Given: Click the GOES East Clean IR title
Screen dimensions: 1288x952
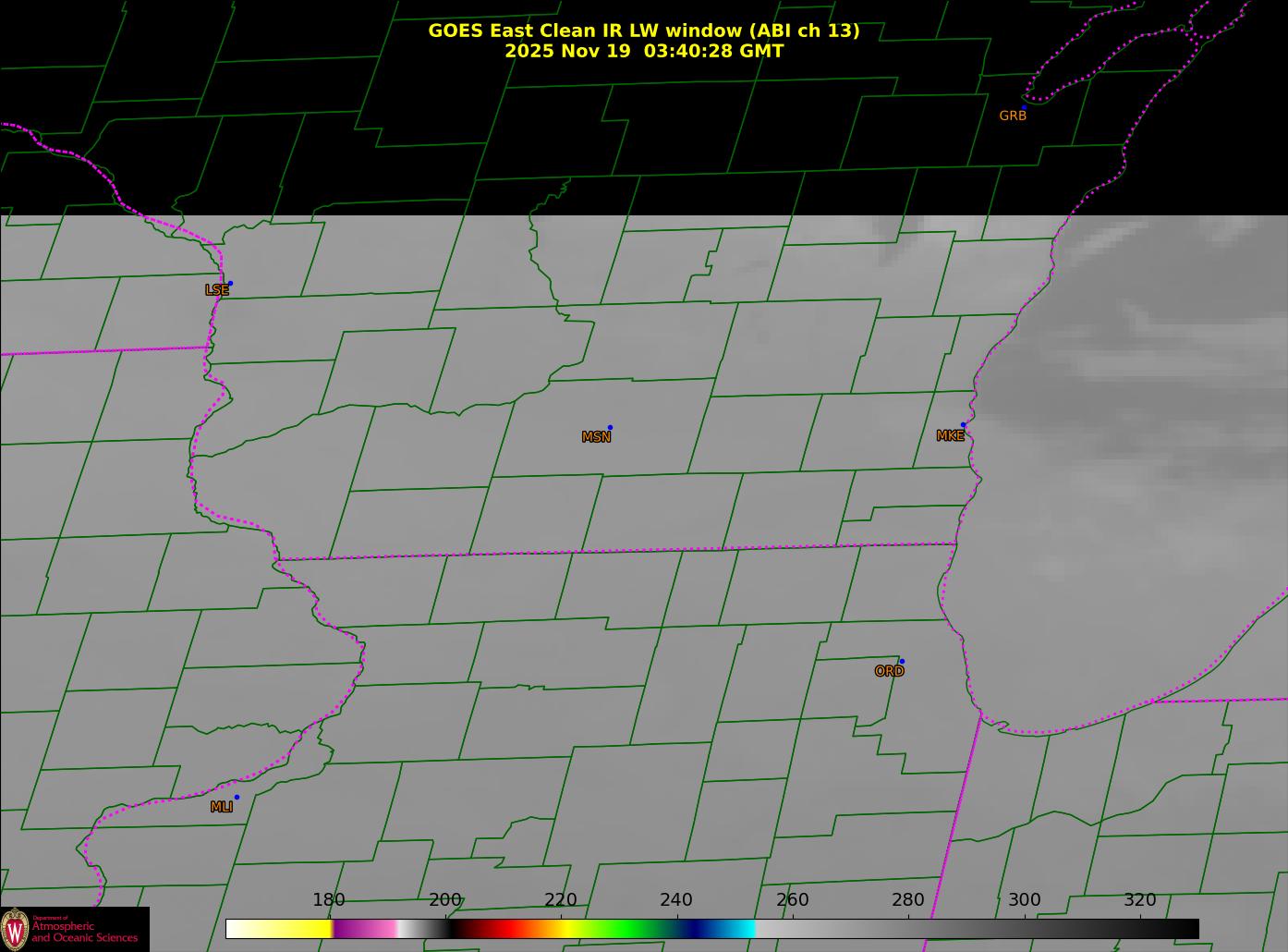Looking at the screenshot, I should point(643,31).
